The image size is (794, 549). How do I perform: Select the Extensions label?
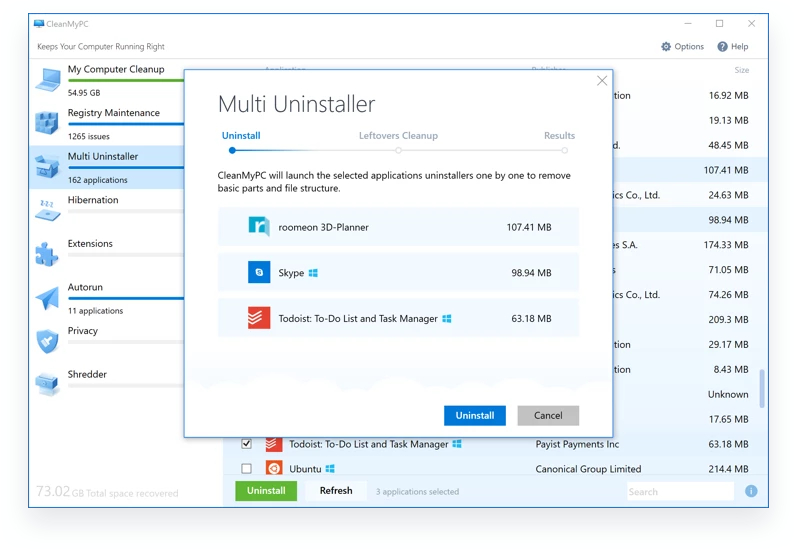(x=90, y=244)
